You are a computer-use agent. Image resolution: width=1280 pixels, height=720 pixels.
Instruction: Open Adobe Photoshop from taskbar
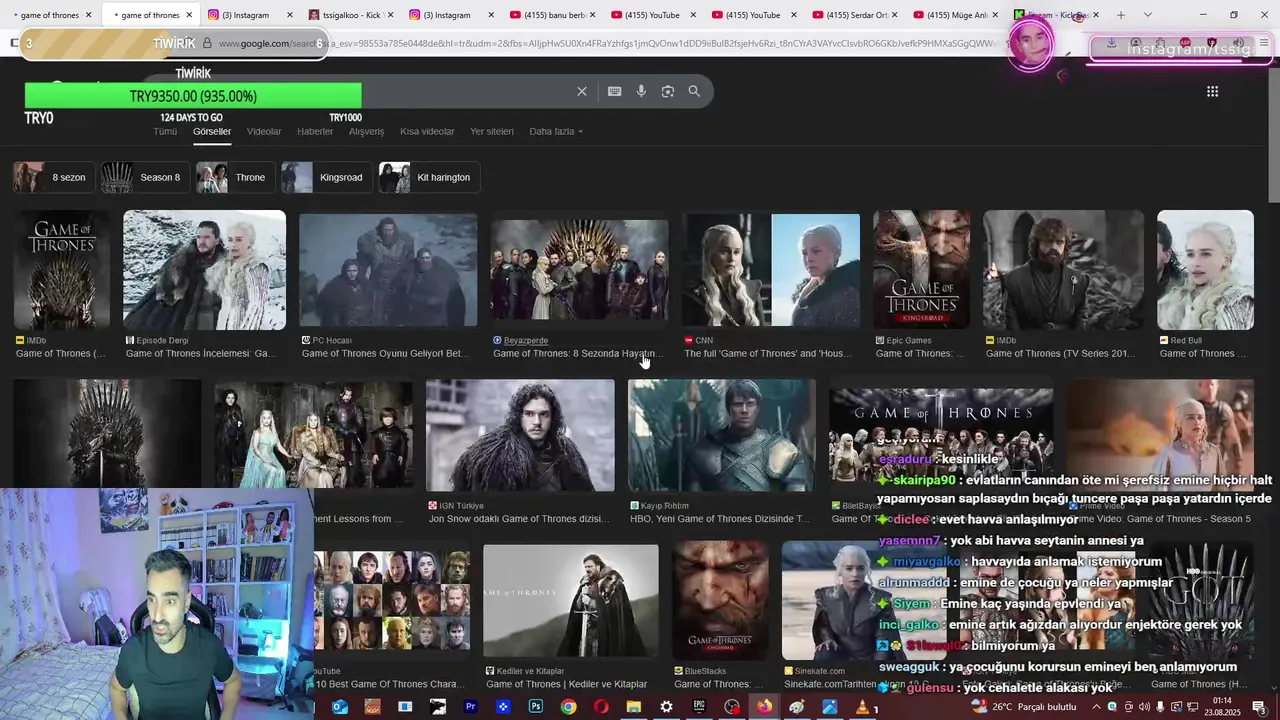pos(536,707)
